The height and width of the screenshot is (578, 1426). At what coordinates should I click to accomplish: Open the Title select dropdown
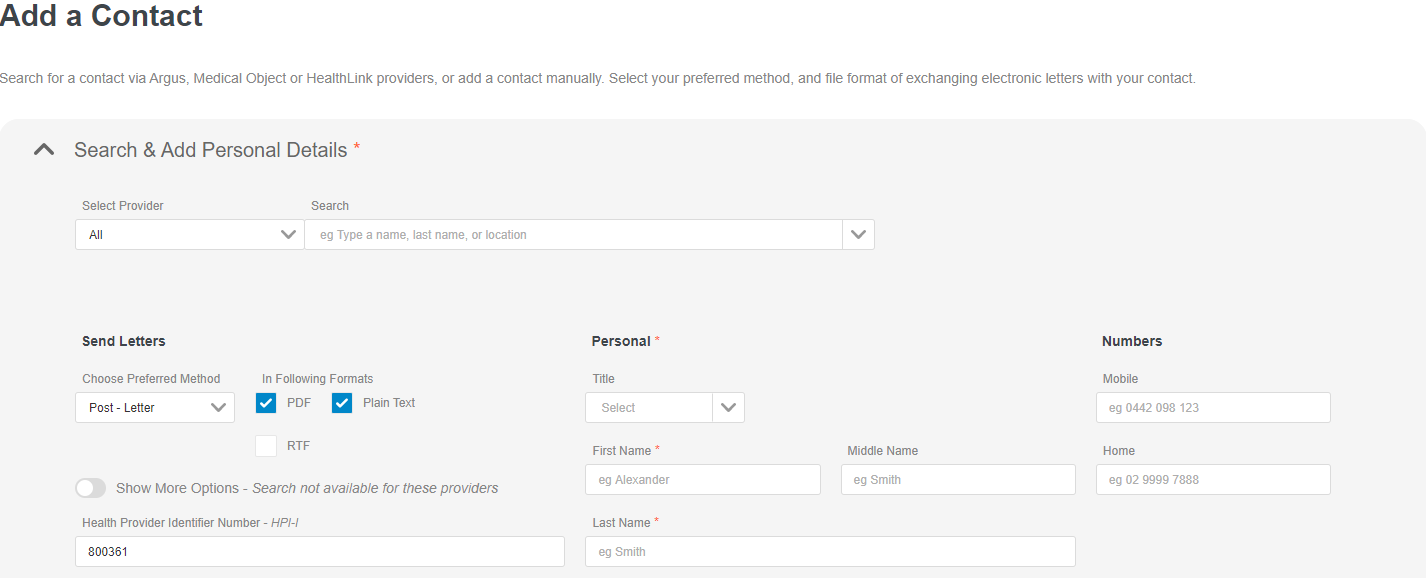(665, 407)
